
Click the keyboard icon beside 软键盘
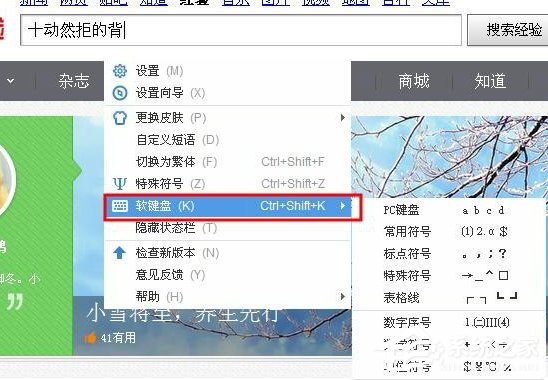(120, 206)
